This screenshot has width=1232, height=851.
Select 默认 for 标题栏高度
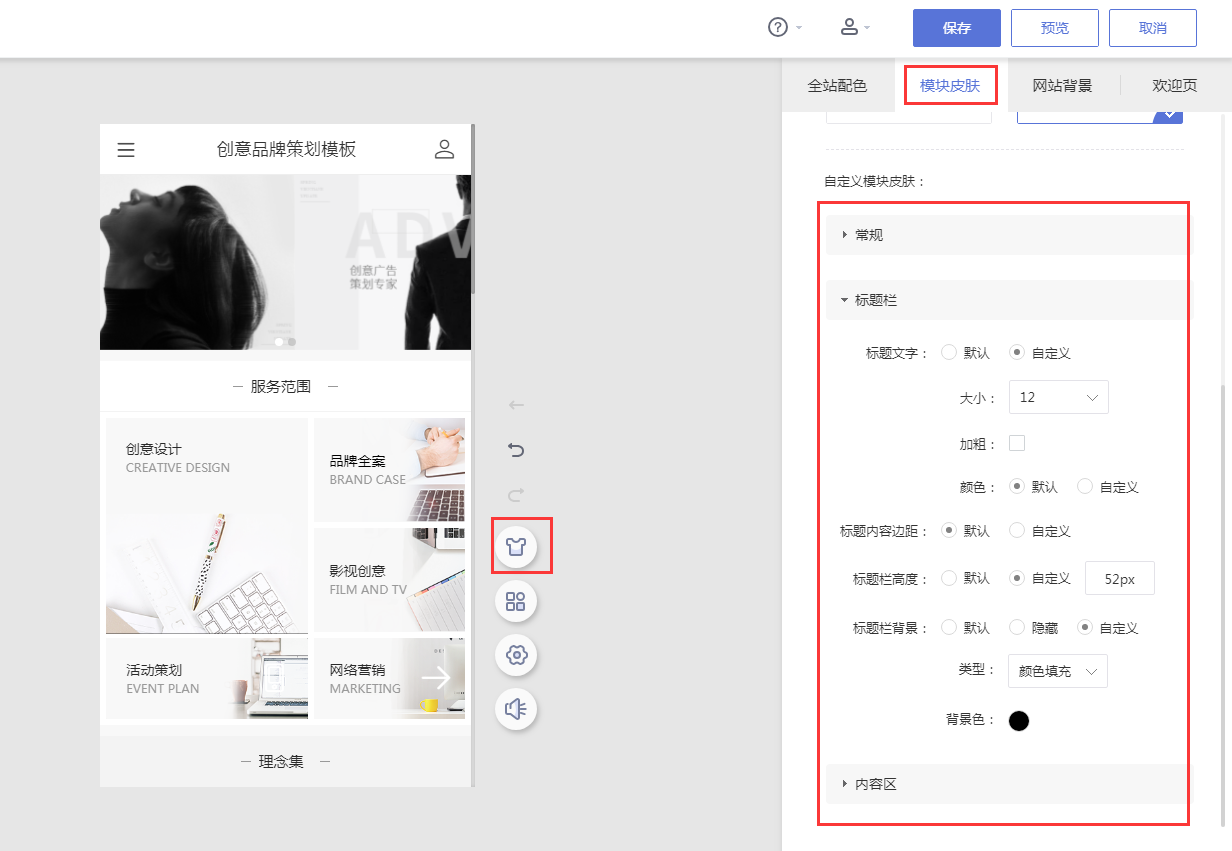point(949,578)
